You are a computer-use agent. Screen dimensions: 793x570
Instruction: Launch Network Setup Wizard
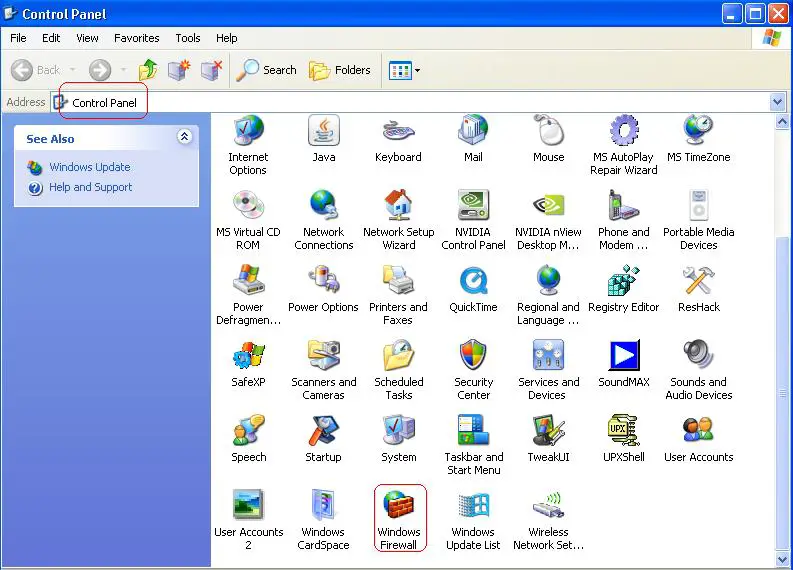click(399, 220)
